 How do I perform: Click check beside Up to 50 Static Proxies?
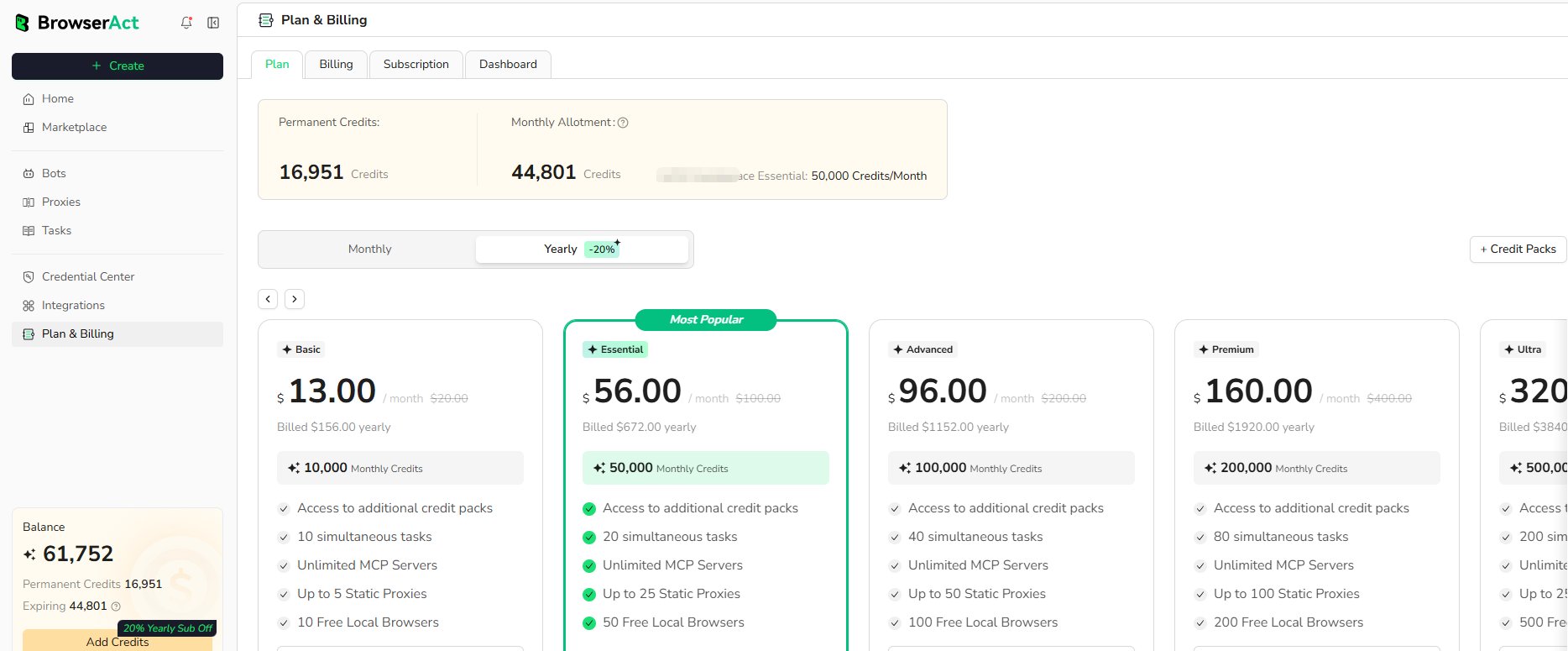(895, 595)
